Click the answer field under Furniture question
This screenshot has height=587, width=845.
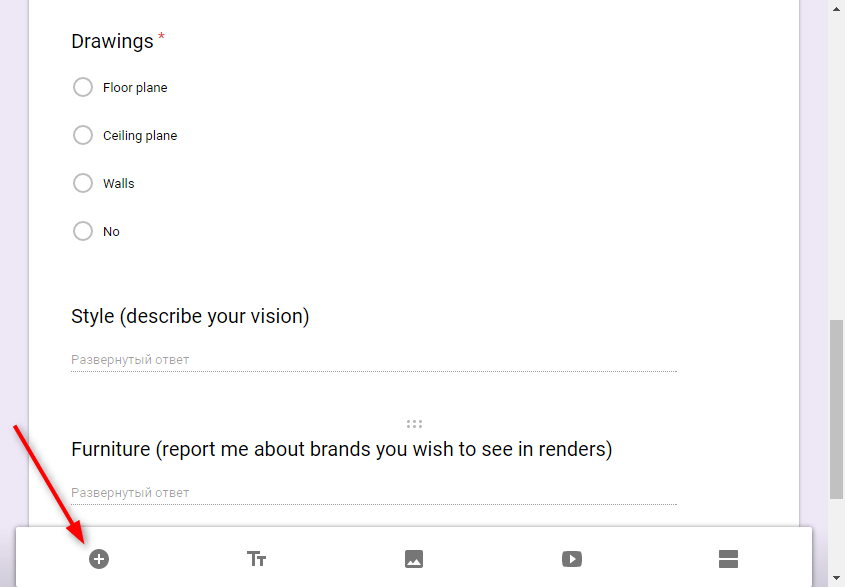(373, 492)
